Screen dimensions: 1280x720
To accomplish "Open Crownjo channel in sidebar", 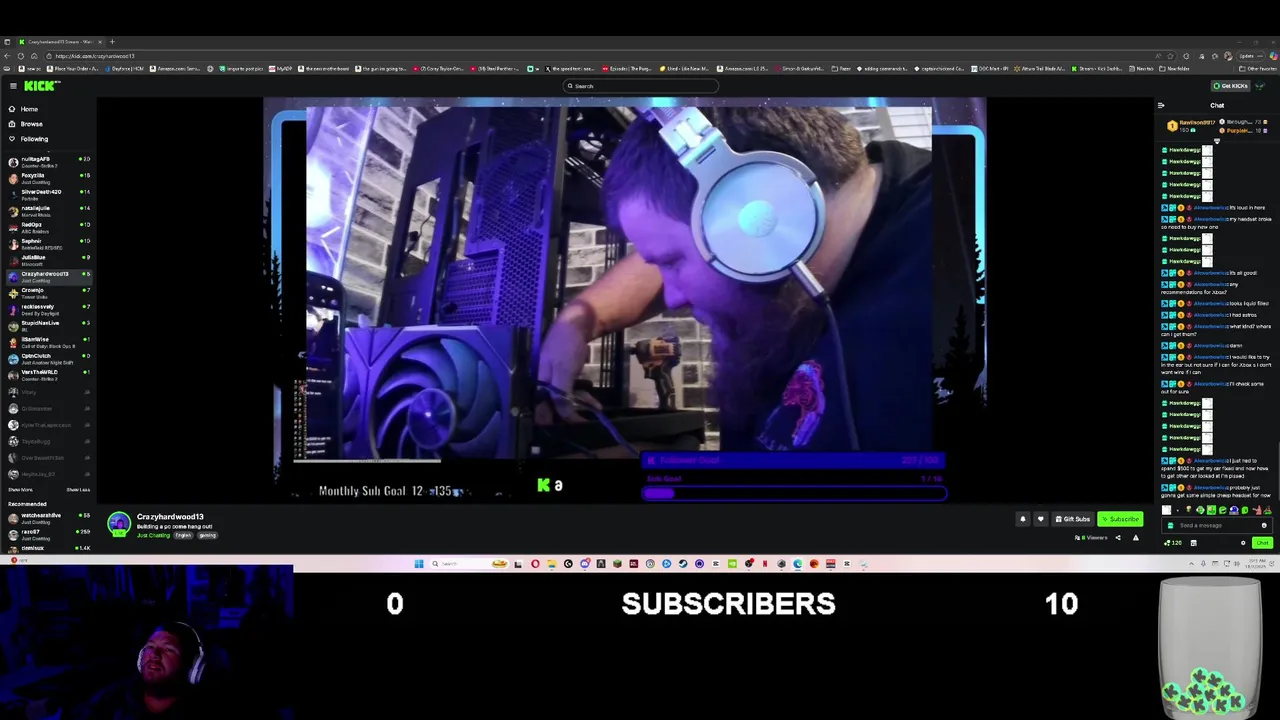I will pos(48,292).
